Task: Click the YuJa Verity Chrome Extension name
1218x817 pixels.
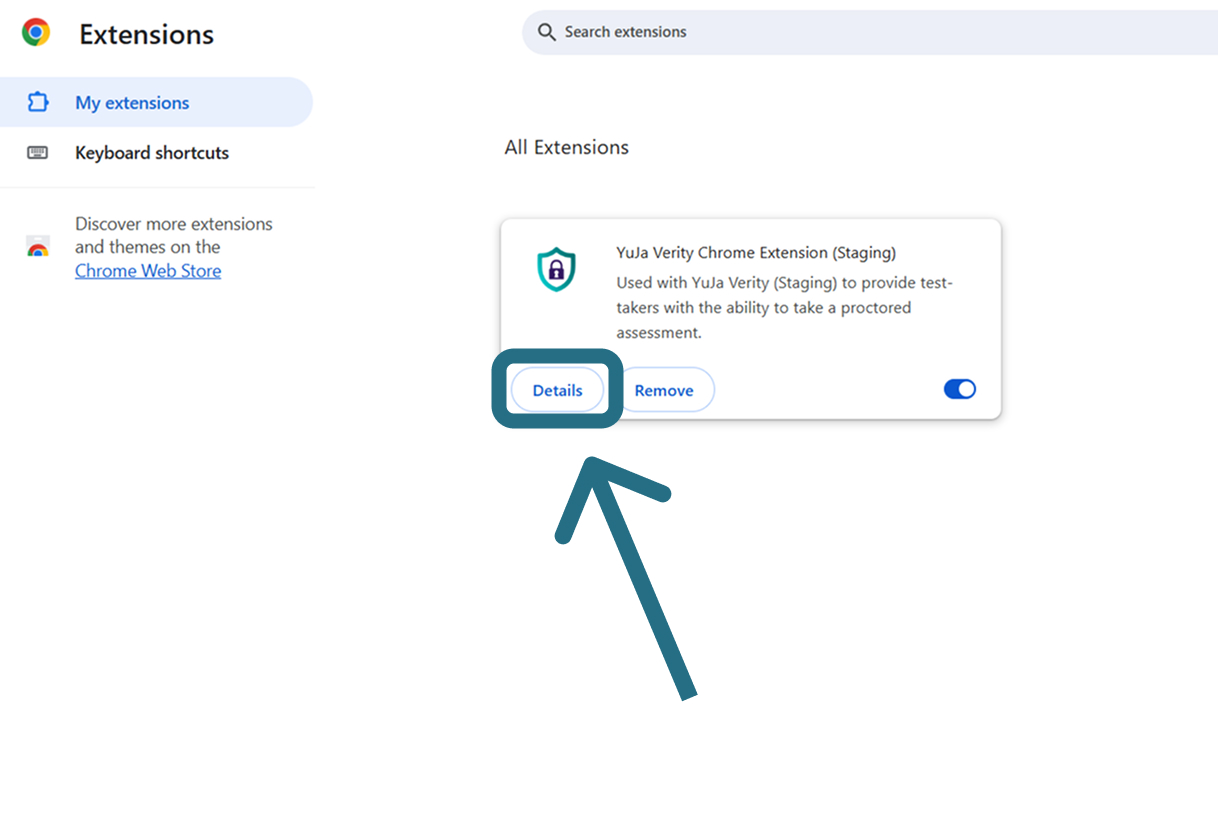Action: pos(756,253)
